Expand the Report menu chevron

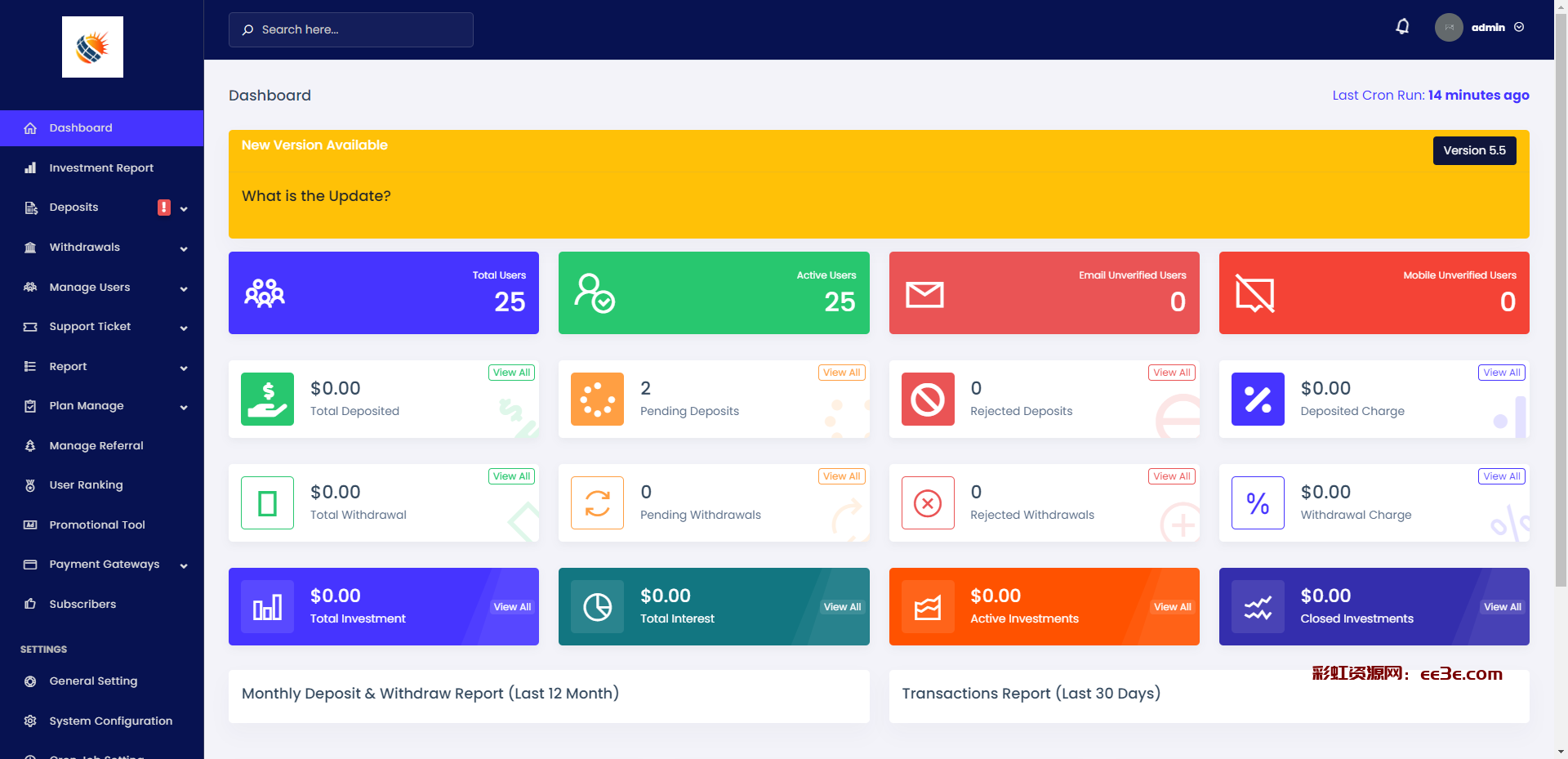(184, 368)
